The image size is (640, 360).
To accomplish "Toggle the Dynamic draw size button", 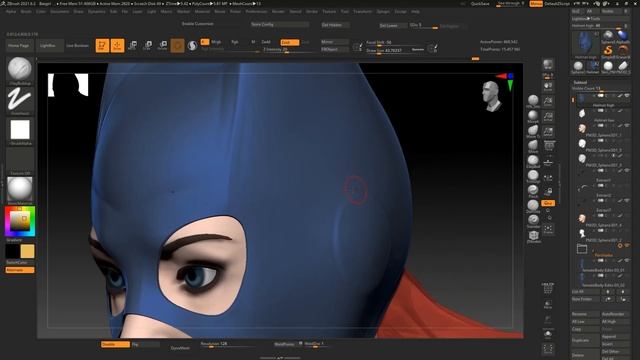I will click(x=418, y=49).
